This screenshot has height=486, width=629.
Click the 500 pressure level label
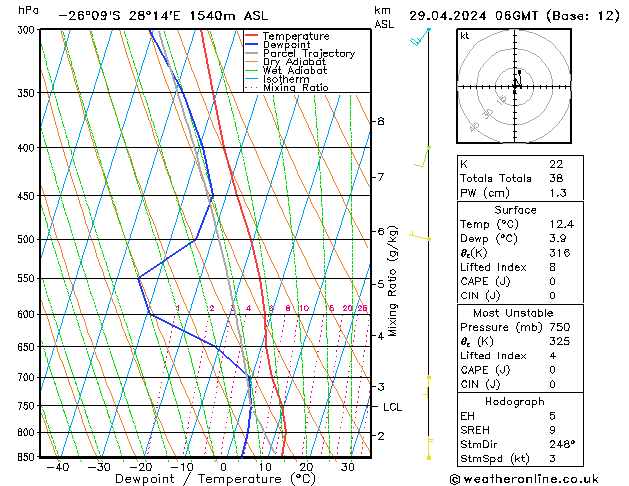[28, 239]
